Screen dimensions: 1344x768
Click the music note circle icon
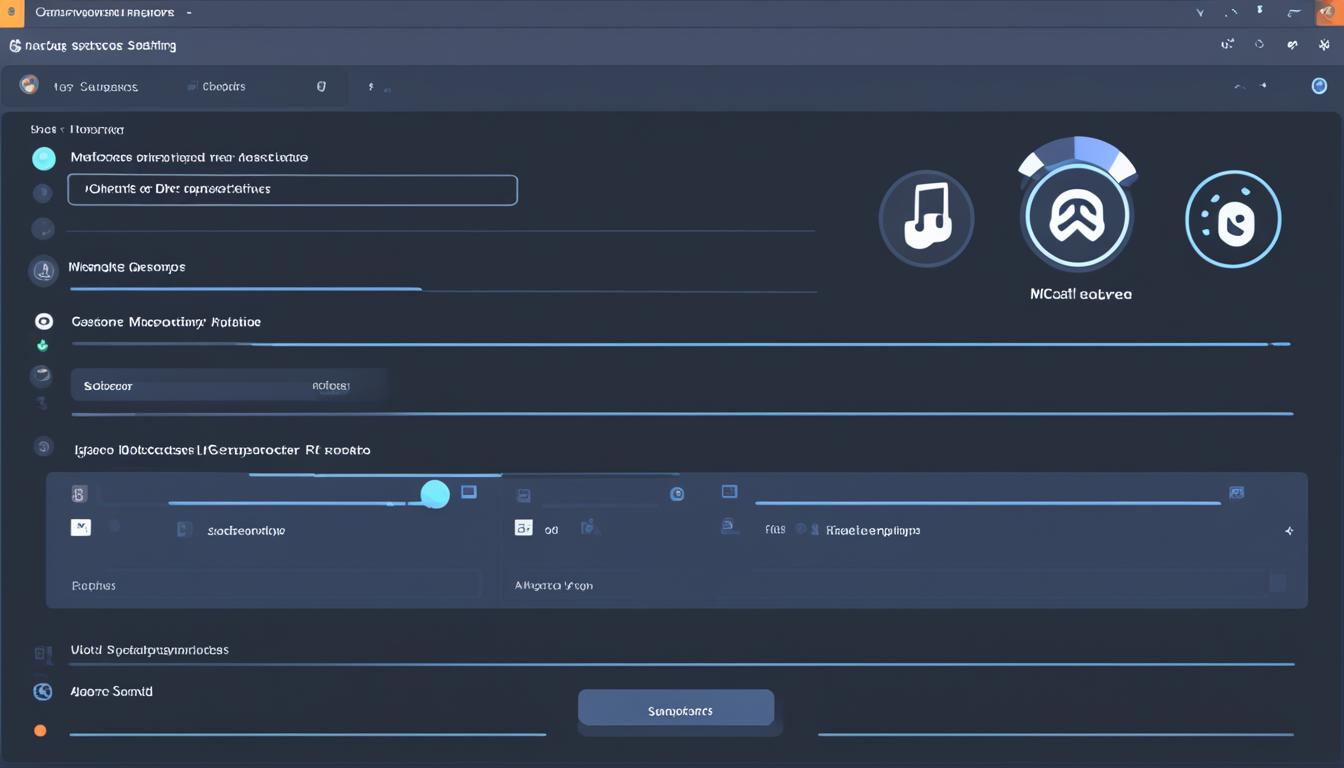926,218
